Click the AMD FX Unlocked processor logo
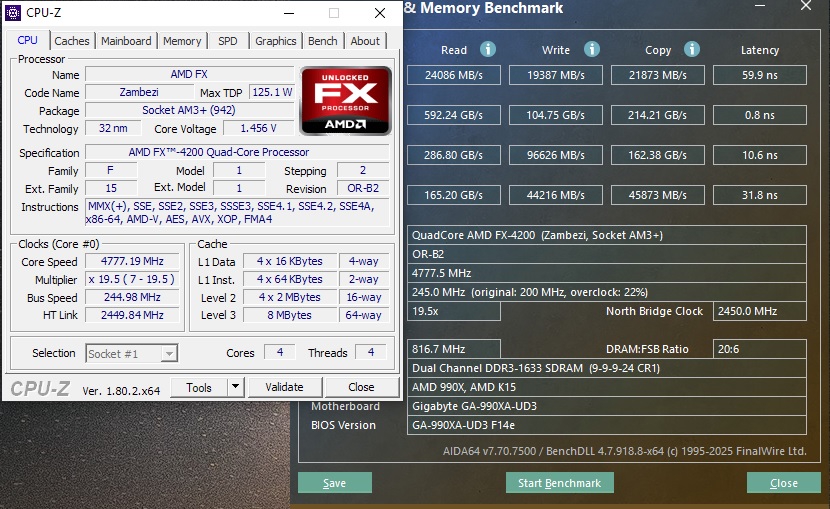The image size is (830, 509). 346,101
